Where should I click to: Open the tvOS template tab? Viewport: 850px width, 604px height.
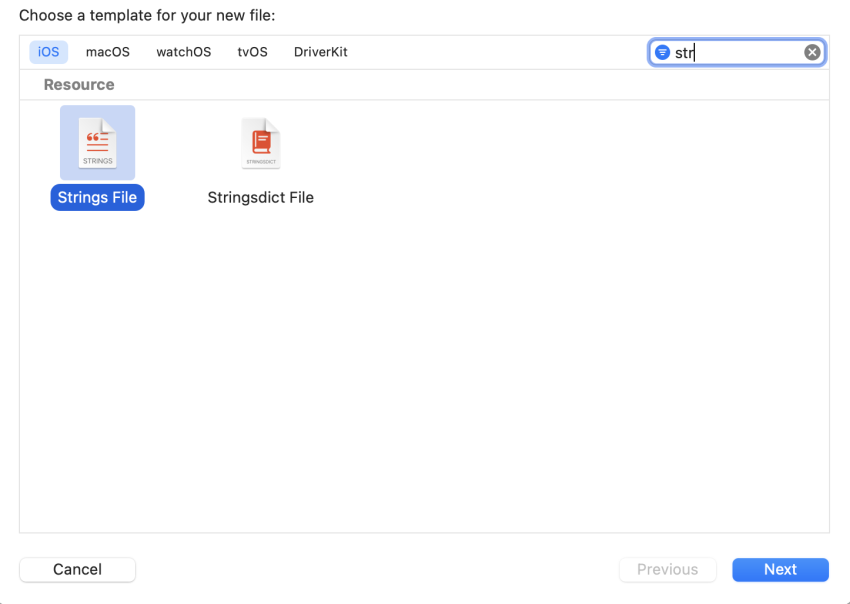pos(252,51)
